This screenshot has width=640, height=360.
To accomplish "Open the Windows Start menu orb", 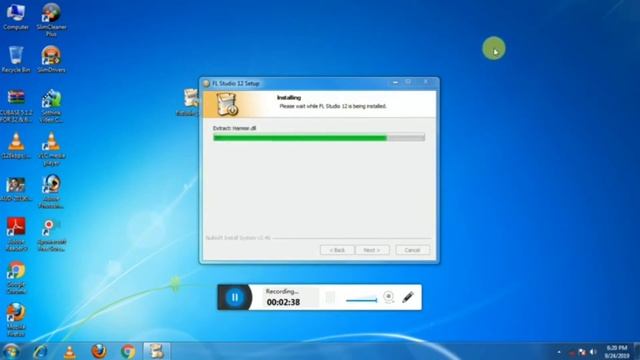I will pyautogui.click(x=11, y=351).
